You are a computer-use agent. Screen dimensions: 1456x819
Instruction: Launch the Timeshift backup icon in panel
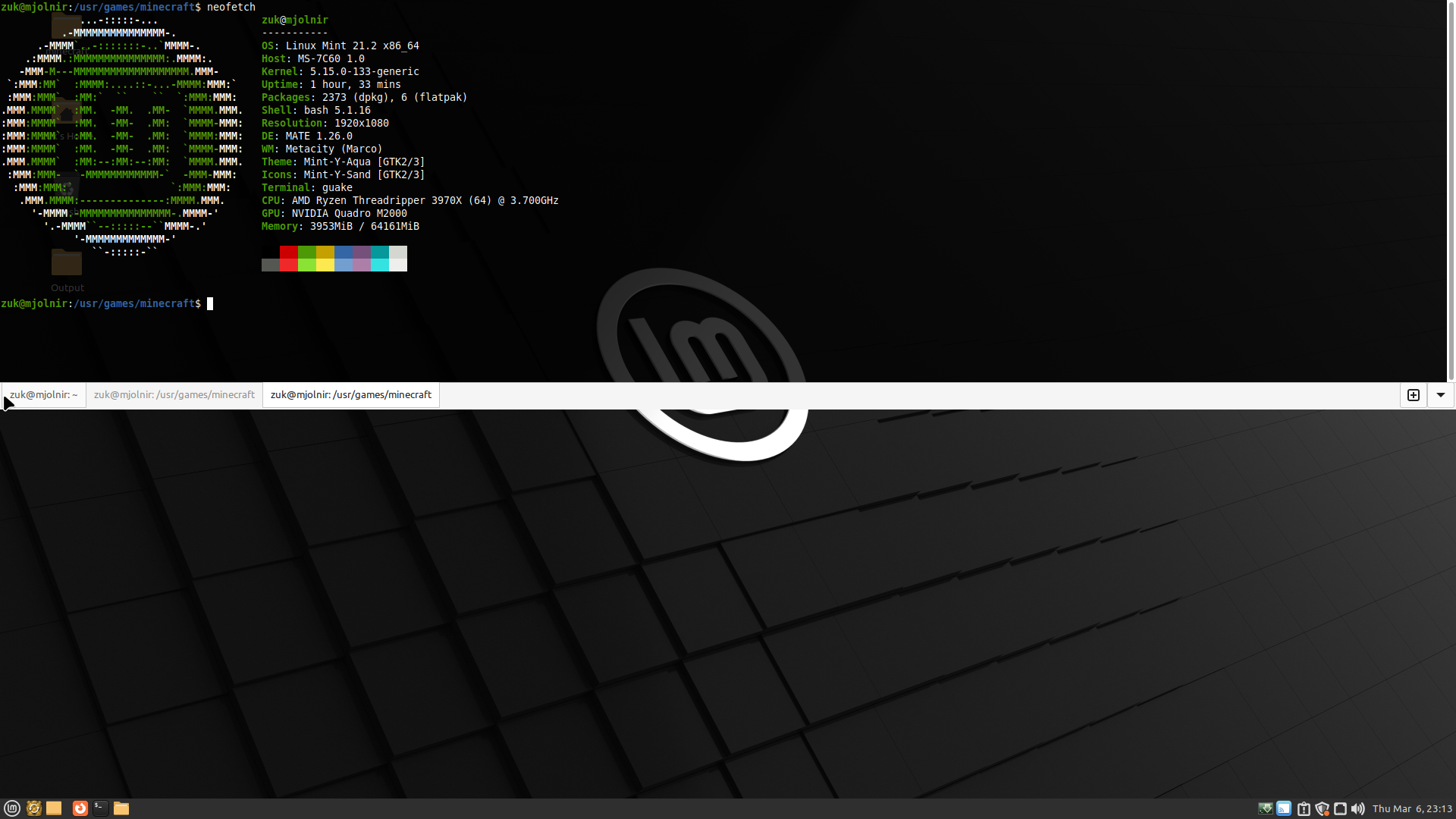pos(34,808)
